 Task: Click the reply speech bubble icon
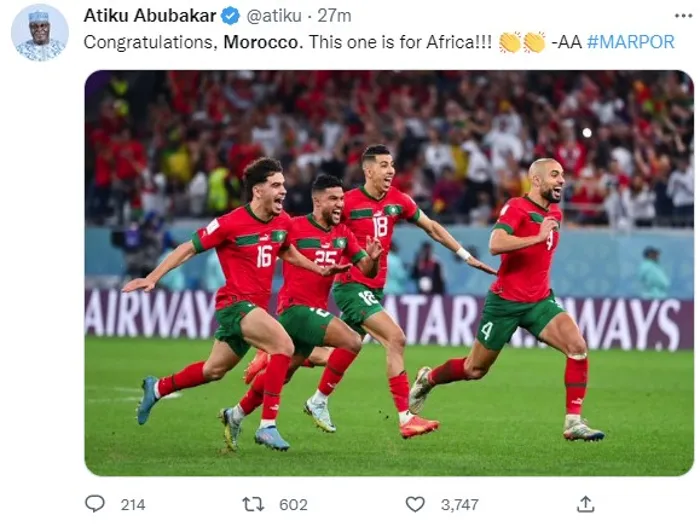pyautogui.click(x=95, y=504)
